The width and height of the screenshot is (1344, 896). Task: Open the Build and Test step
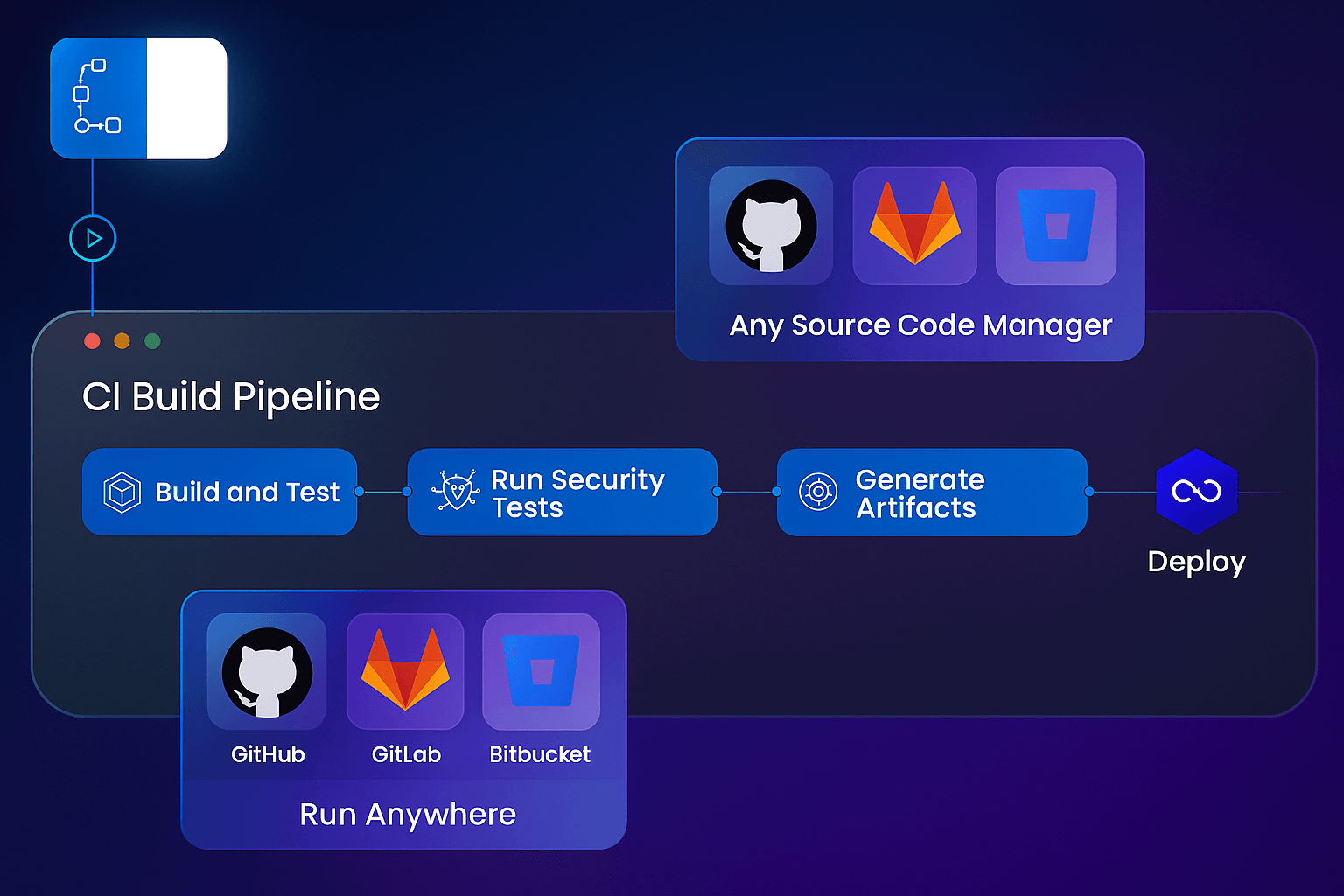[x=220, y=492]
